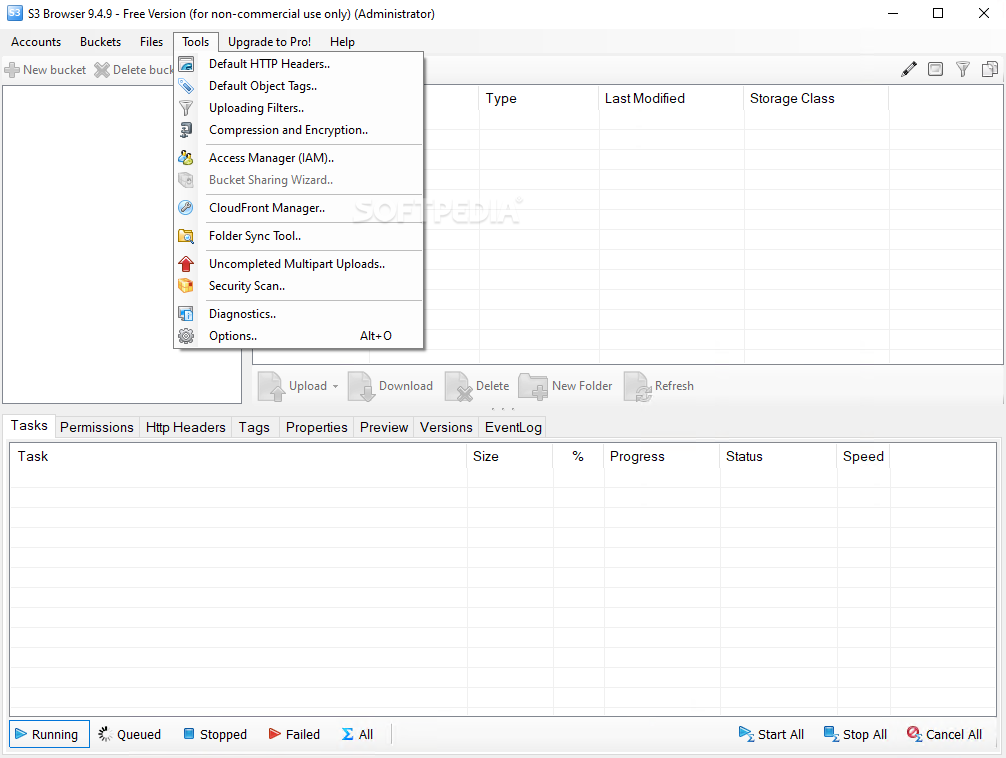Click the filter funnel icon top right
Viewport: 1006px width, 758px height.
962,69
